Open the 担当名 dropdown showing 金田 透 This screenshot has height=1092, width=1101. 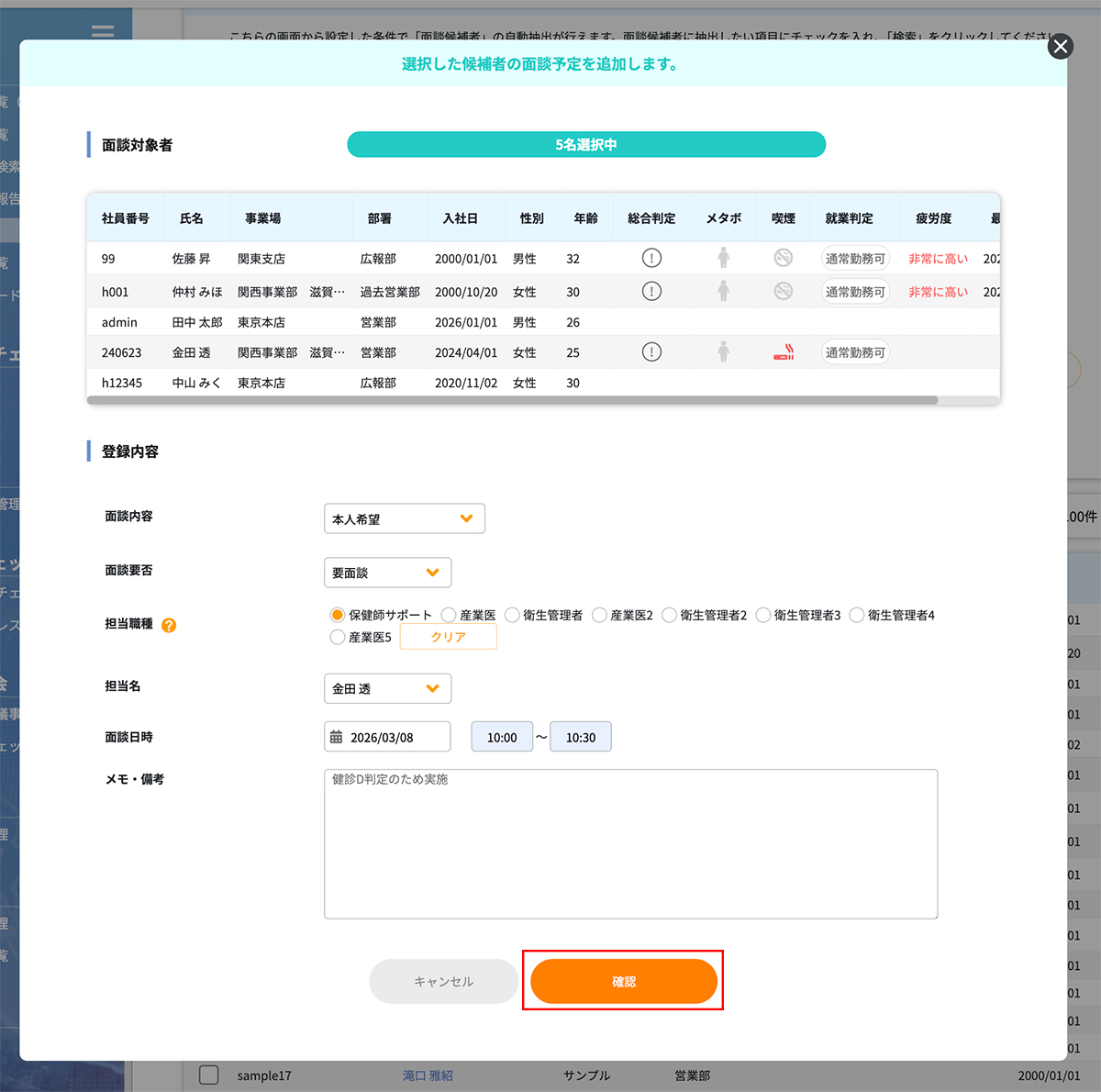[387, 689]
